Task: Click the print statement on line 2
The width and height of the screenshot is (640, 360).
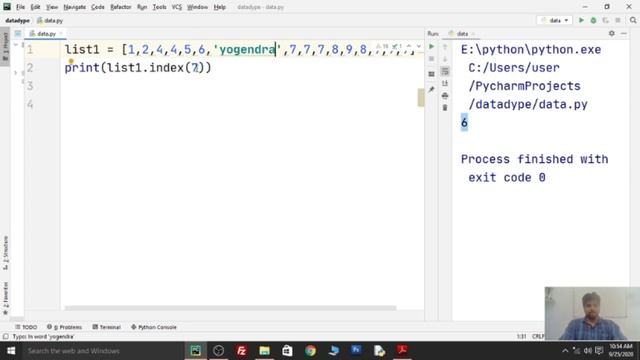Action: [138, 68]
